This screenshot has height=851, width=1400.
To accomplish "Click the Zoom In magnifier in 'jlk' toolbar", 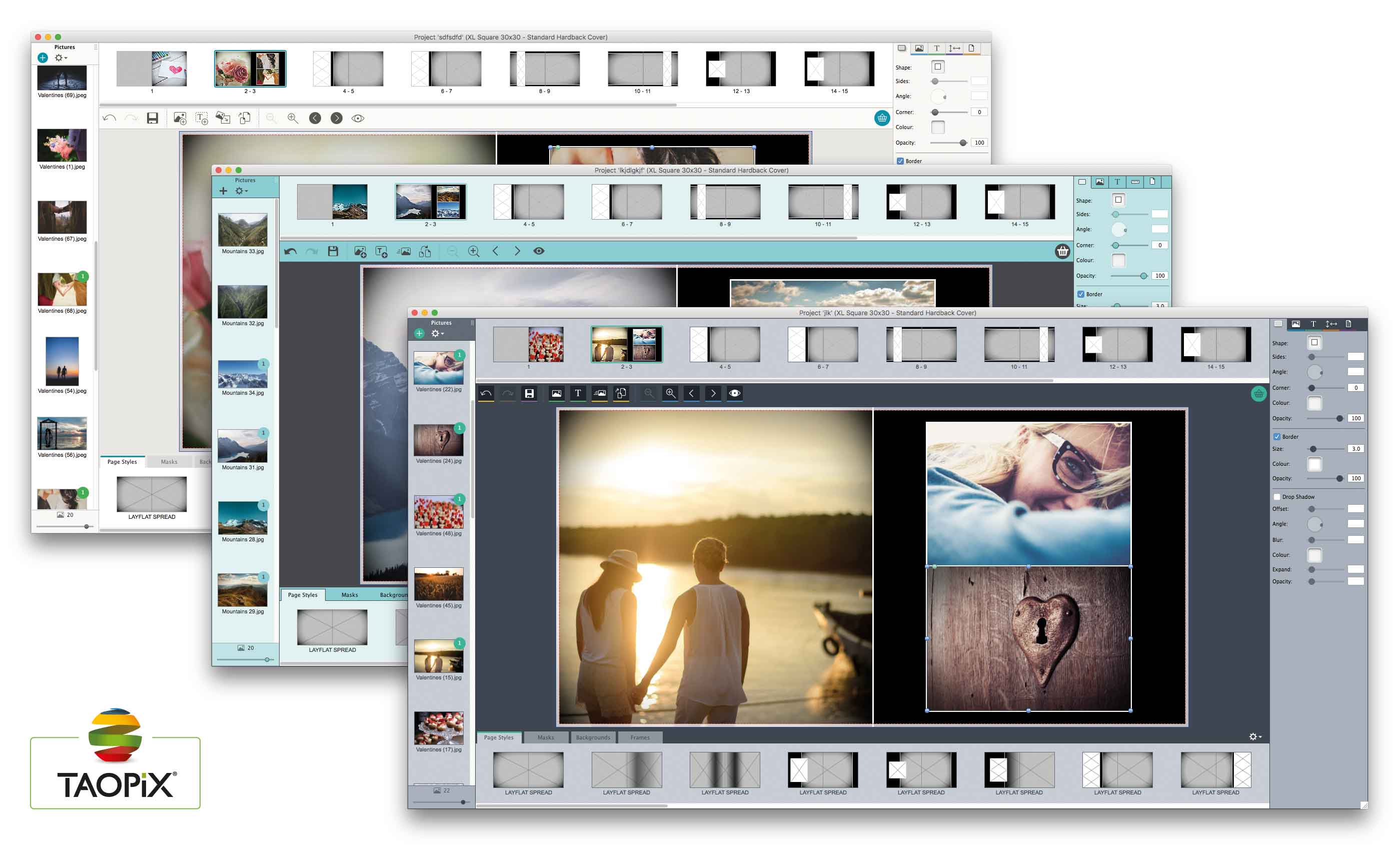I will pos(670,393).
